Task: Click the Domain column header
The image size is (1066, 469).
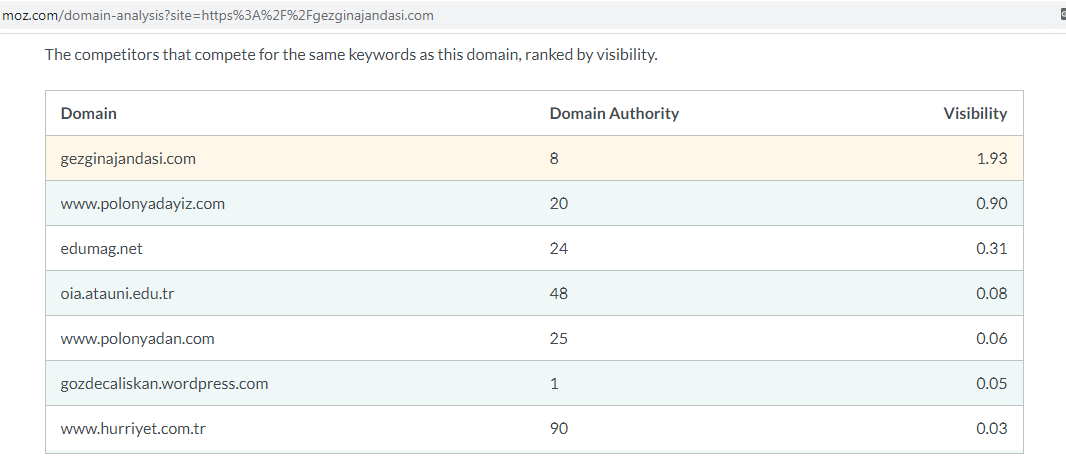Action: click(88, 114)
